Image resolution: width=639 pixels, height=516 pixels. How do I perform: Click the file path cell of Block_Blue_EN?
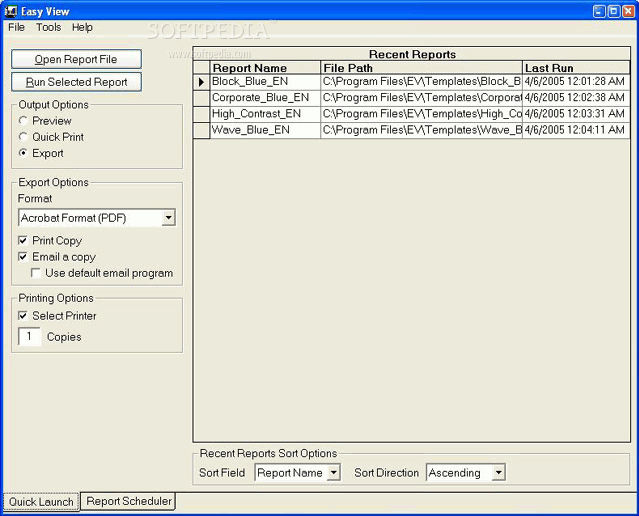tap(421, 82)
